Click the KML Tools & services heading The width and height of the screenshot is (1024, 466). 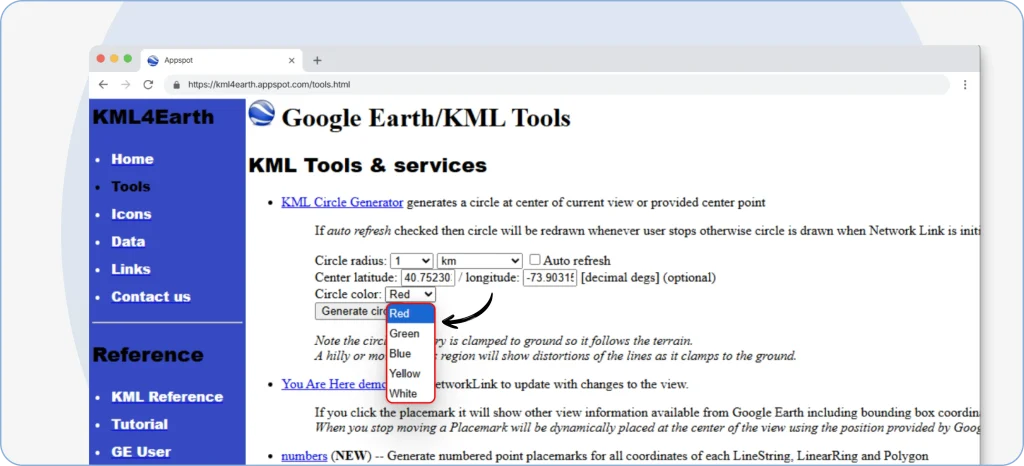point(368,166)
